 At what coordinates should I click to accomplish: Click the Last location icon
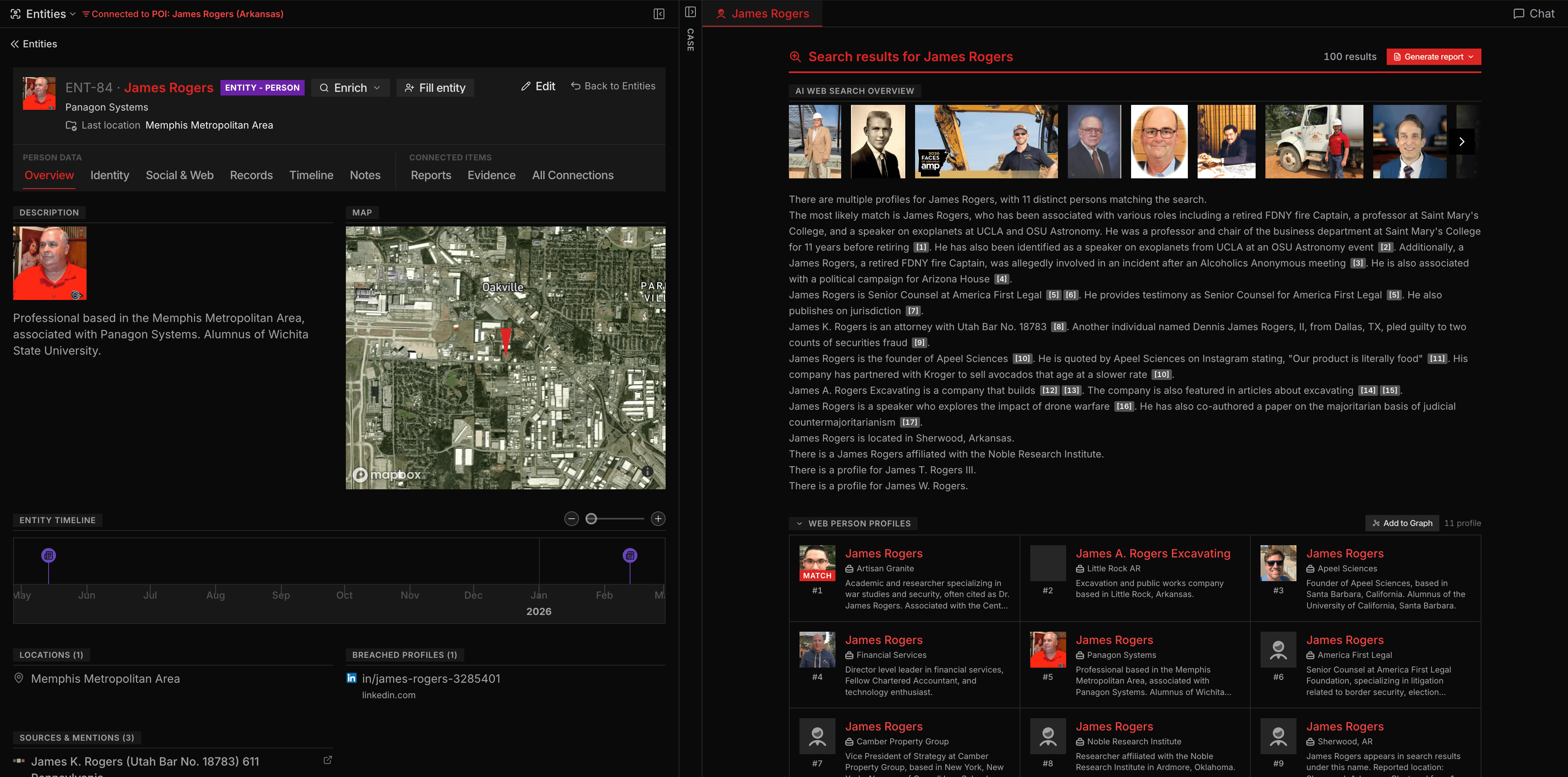coord(71,125)
